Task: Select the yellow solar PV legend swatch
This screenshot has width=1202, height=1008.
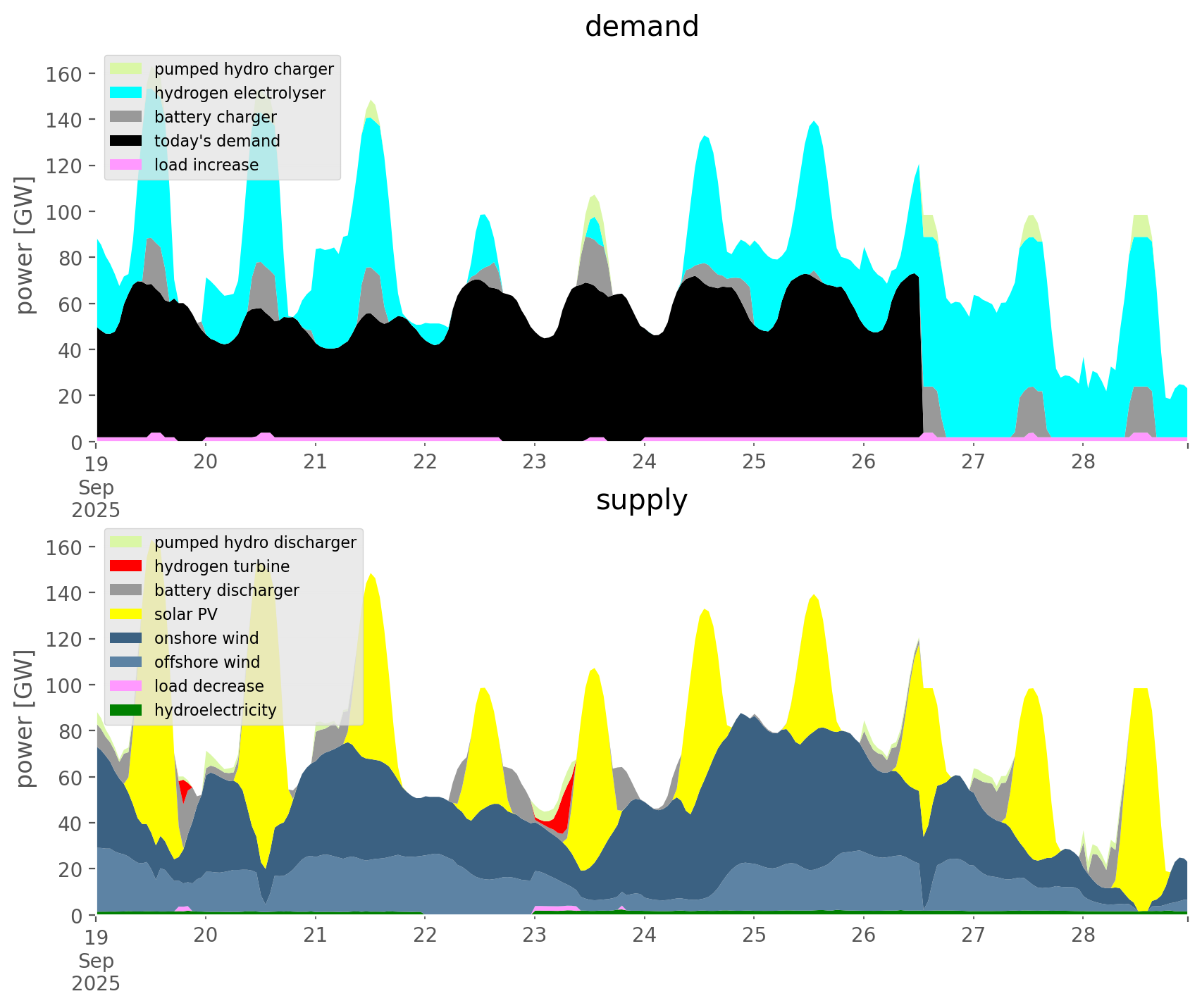Action: point(126,614)
